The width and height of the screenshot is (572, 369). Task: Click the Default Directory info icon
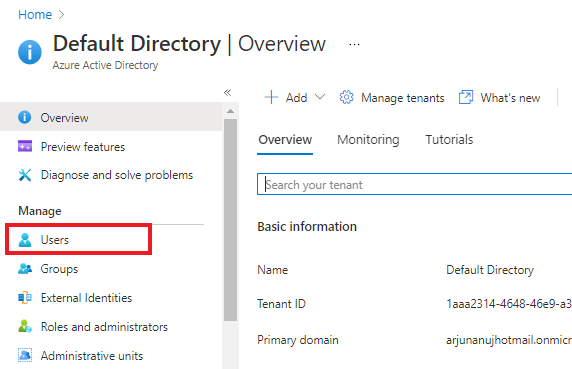point(30,52)
